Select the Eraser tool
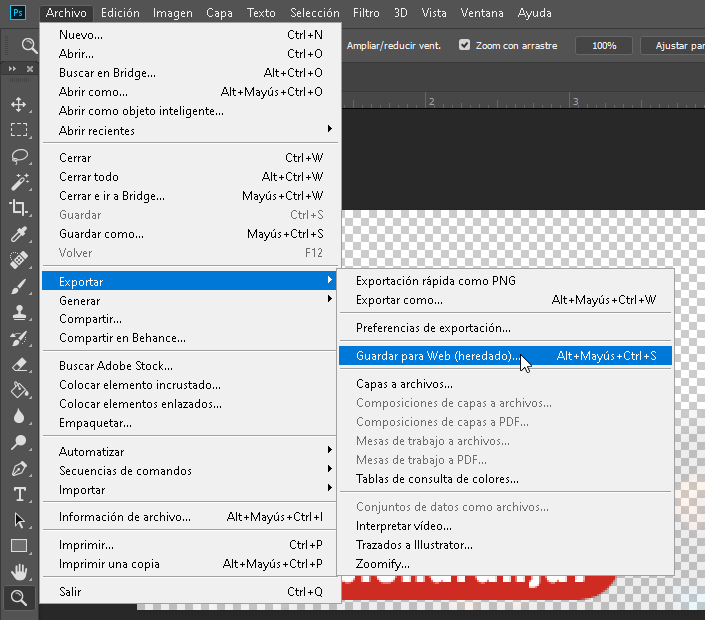This screenshot has width=705, height=620. tap(19, 364)
